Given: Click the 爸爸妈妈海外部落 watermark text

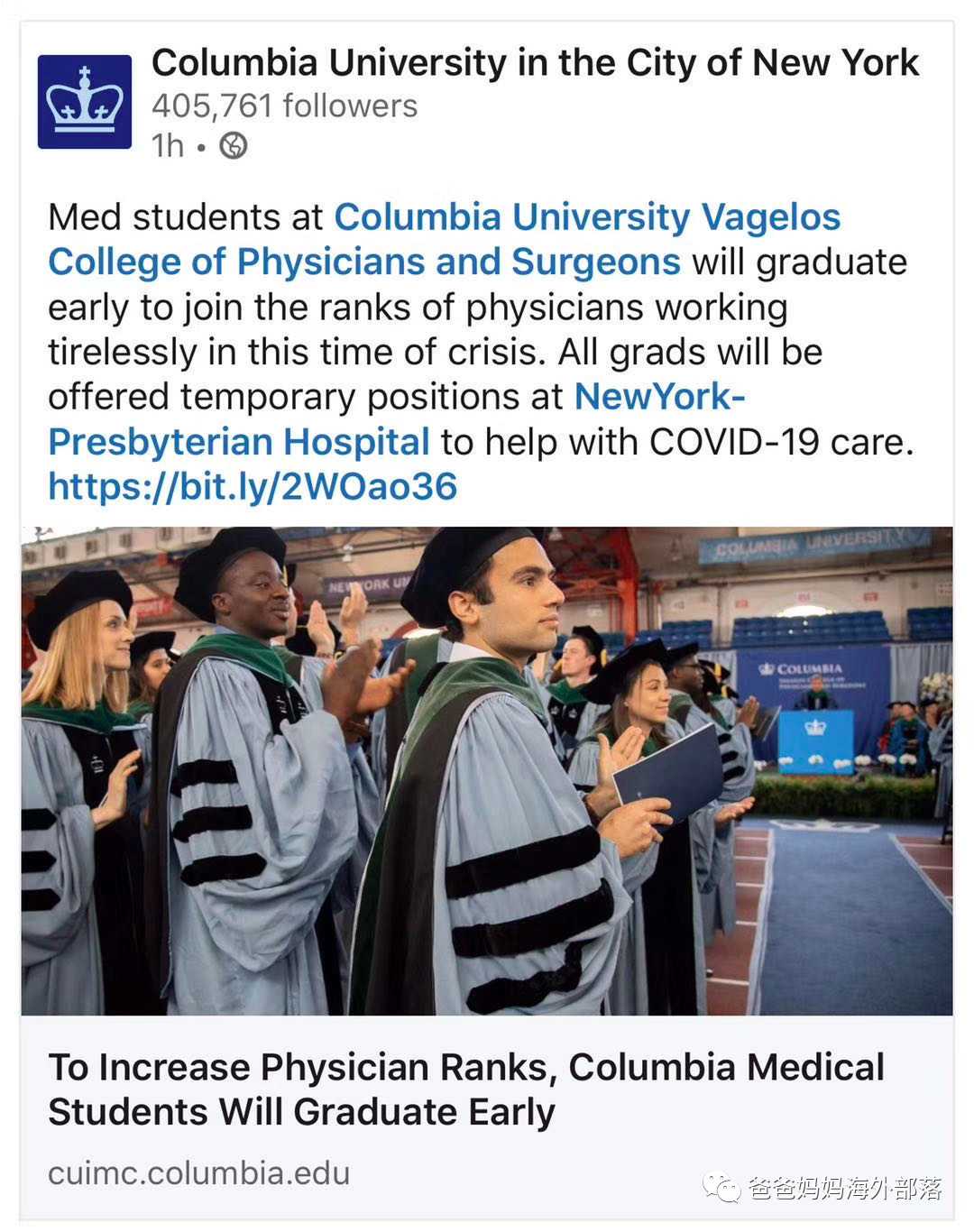Looking at the screenshot, I should 845,1189.
